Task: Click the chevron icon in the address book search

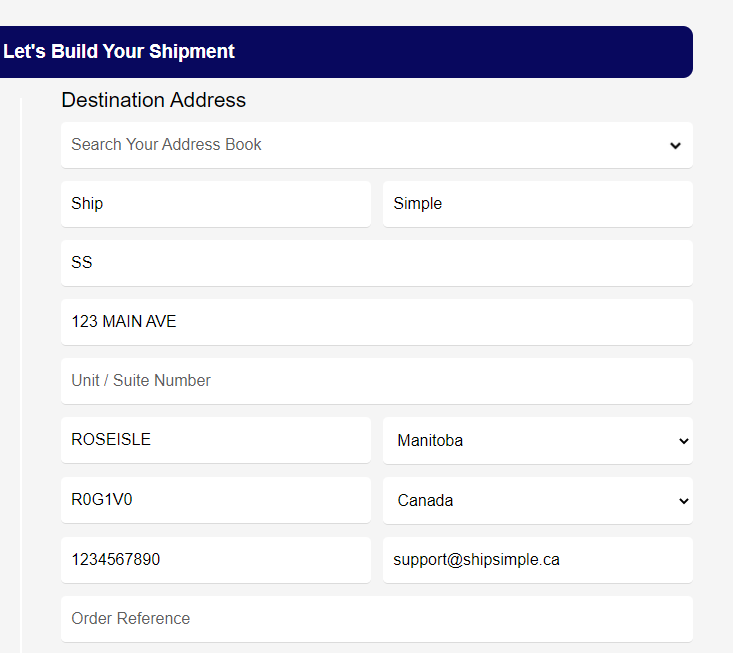Action: point(675,146)
